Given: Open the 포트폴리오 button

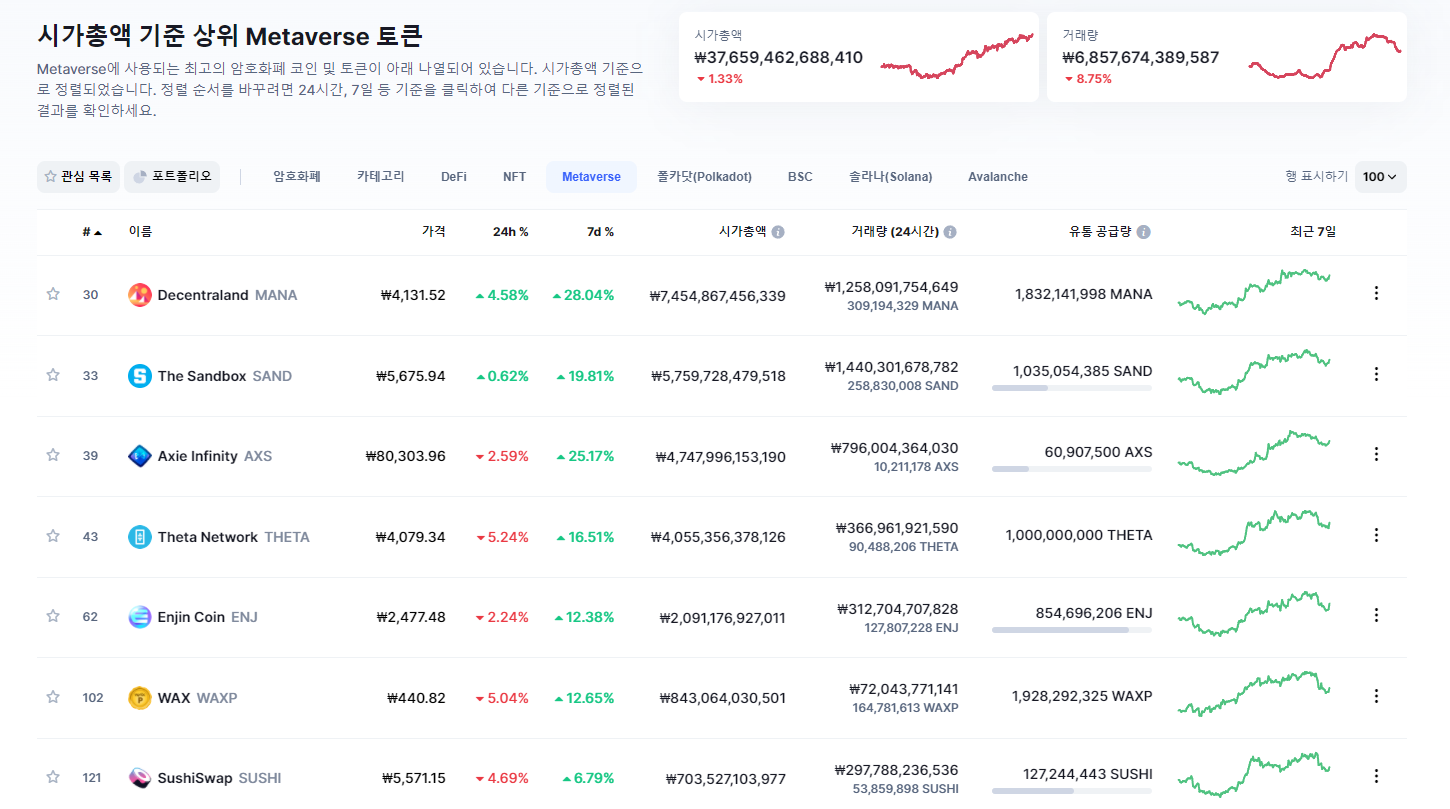Looking at the screenshot, I should tap(172, 177).
